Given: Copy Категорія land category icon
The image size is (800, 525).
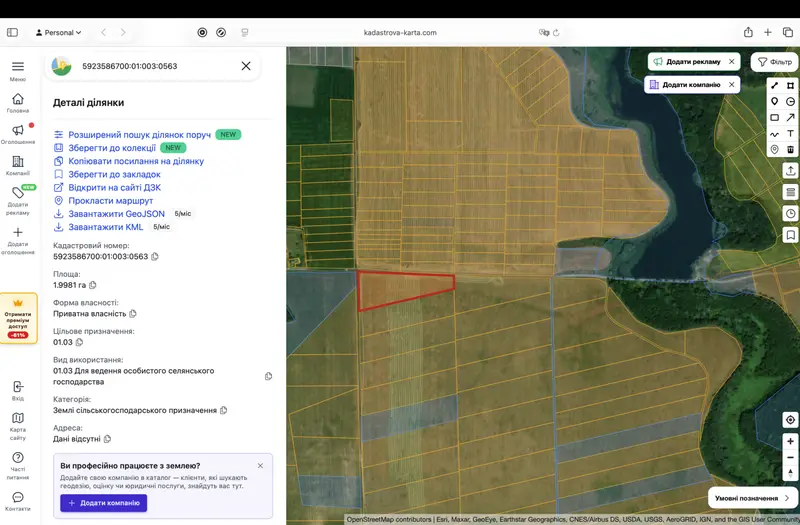Looking at the screenshot, I should (223, 410).
